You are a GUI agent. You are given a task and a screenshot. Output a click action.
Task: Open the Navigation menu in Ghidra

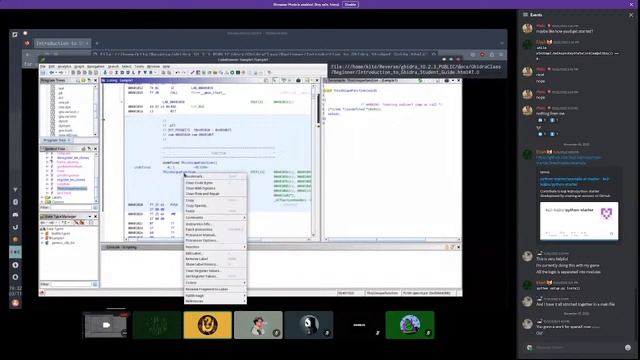[96, 66]
